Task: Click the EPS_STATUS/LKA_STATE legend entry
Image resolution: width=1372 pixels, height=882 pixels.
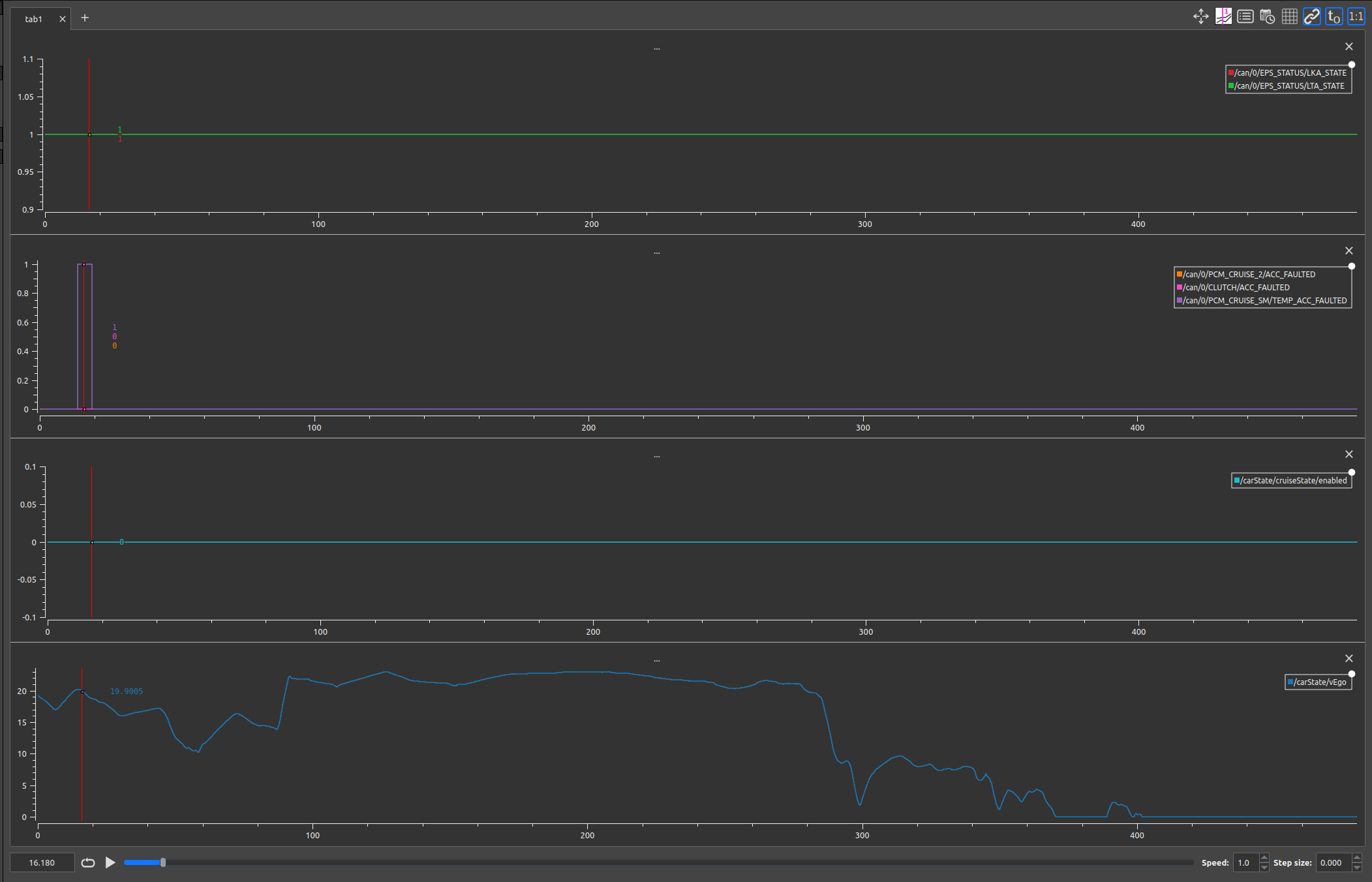Action: [1290, 72]
